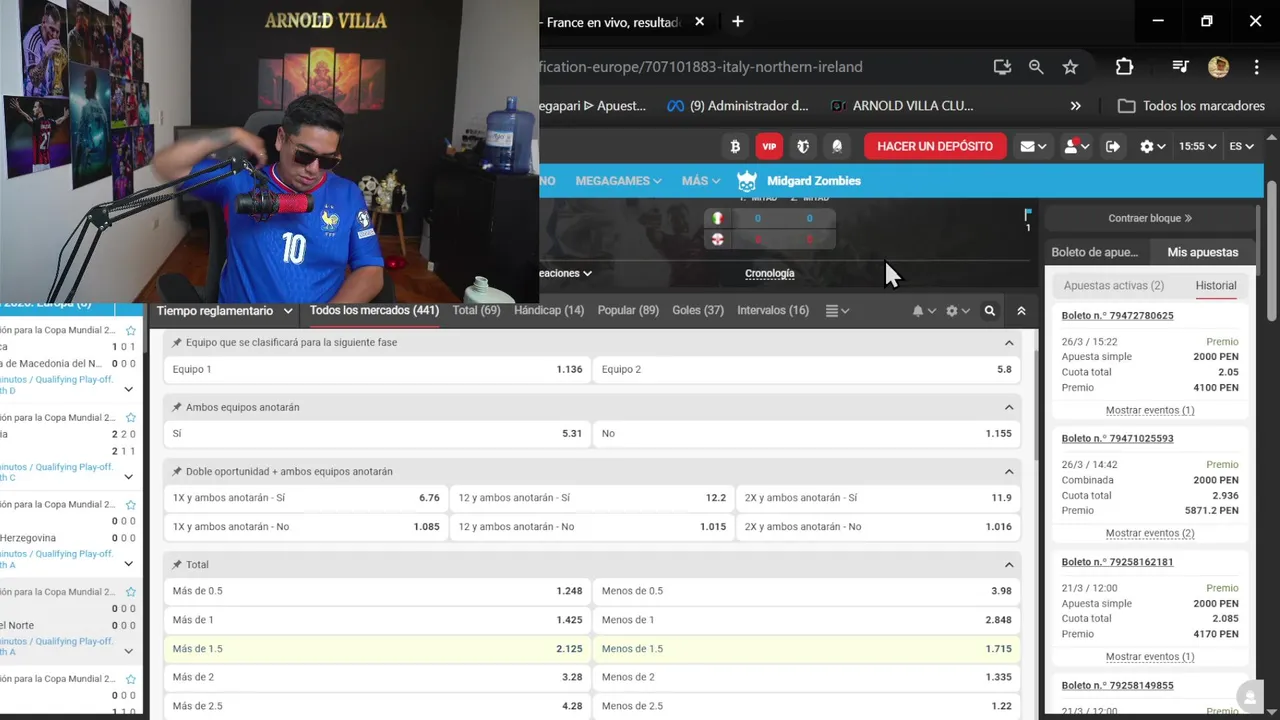Open the Tiempo reglamentario dropdown

click(224, 311)
